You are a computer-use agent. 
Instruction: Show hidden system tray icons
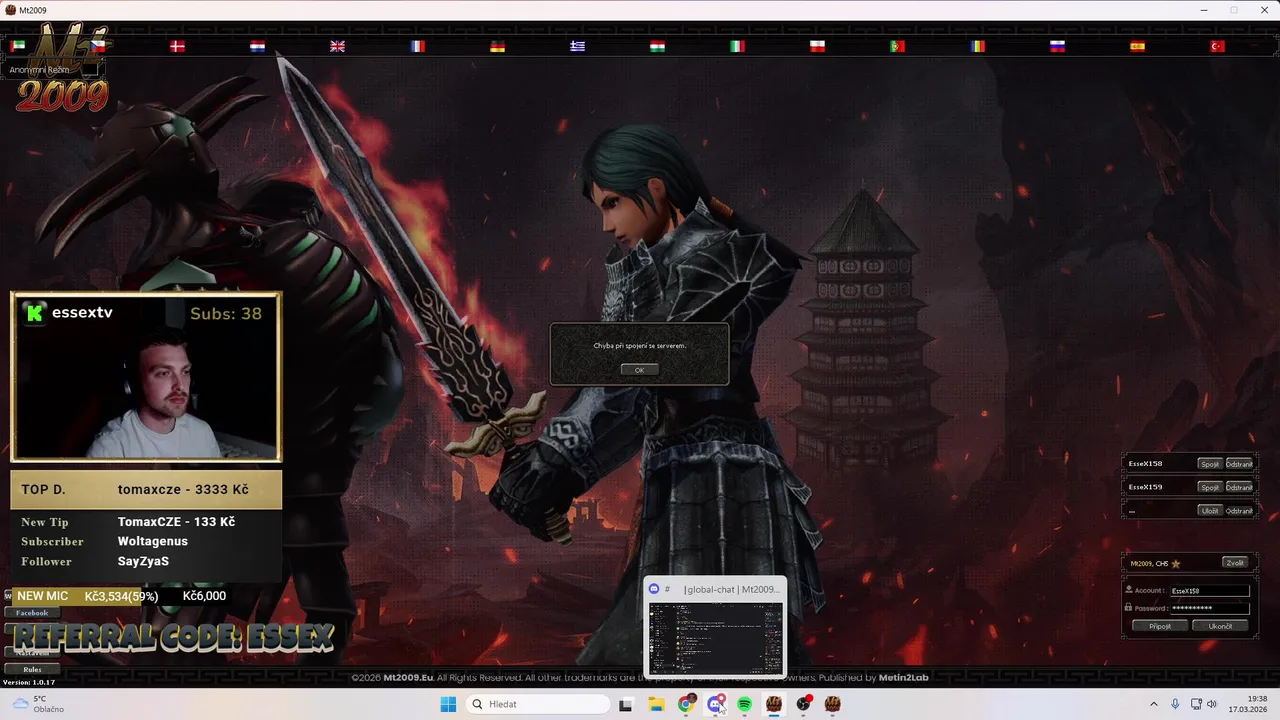pos(1153,704)
